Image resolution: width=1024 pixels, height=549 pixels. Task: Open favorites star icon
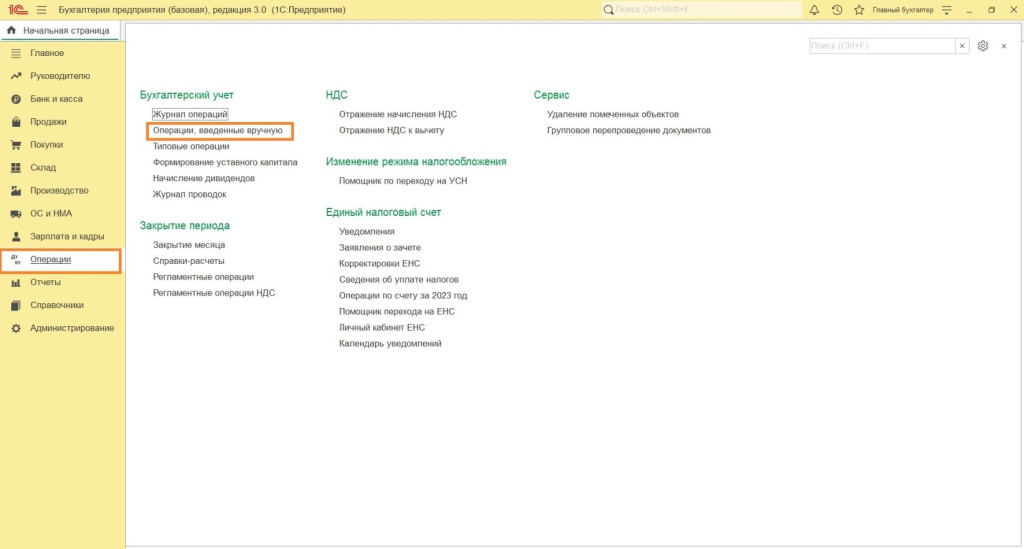tap(859, 10)
